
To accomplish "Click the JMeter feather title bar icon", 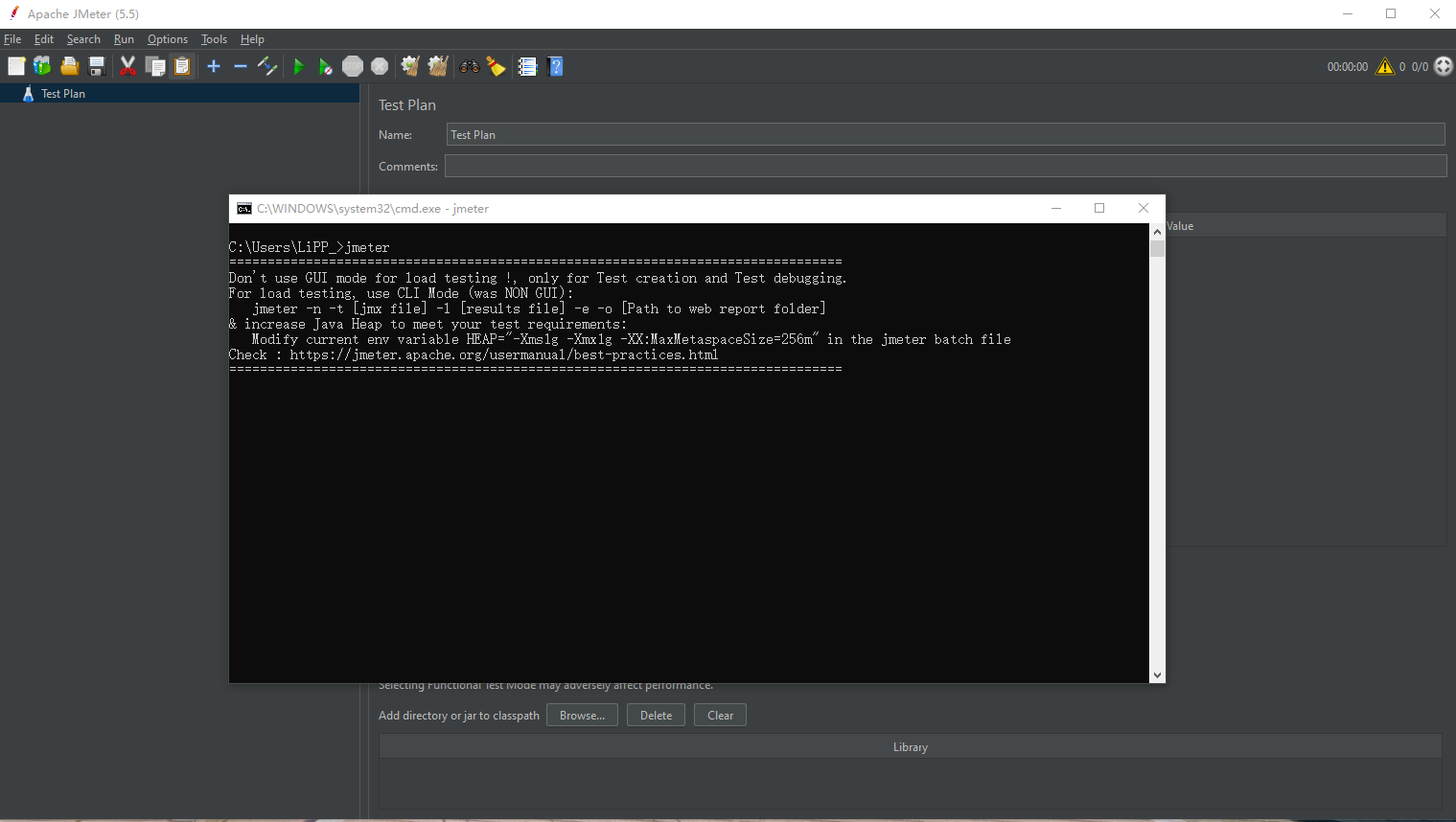I will pyautogui.click(x=13, y=13).
